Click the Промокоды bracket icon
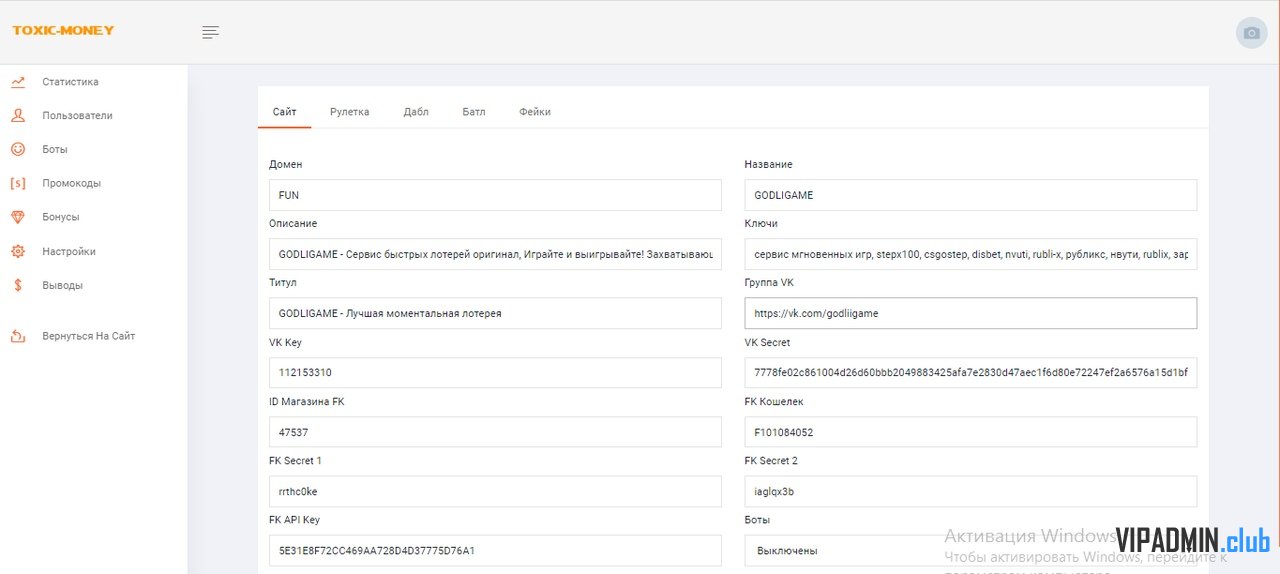 [18, 183]
